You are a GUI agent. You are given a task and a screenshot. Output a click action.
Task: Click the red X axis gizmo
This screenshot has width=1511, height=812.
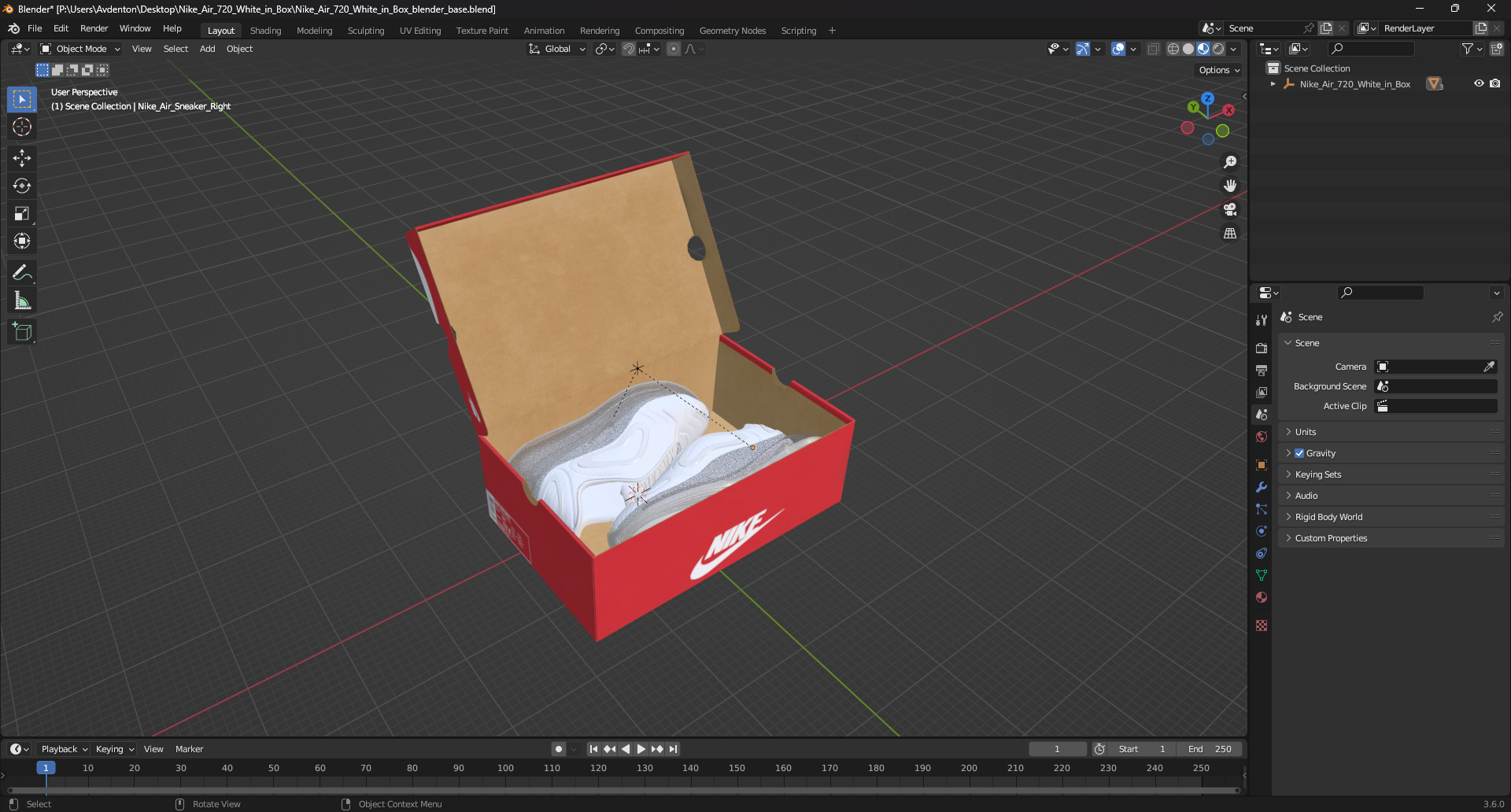click(1228, 110)
